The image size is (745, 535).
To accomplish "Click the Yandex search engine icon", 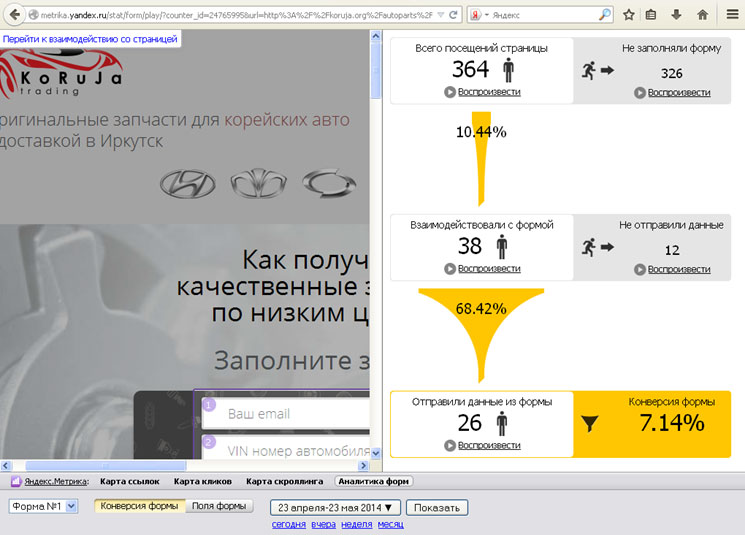I will (476, 16).
